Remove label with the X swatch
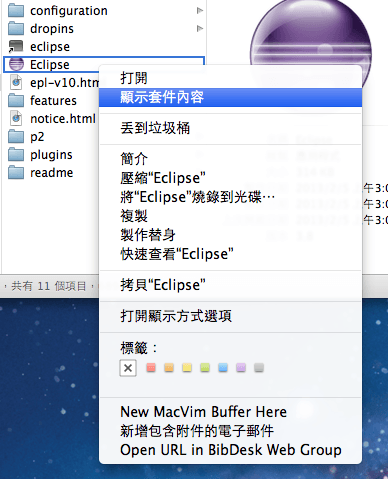 (x=128, y=368)
